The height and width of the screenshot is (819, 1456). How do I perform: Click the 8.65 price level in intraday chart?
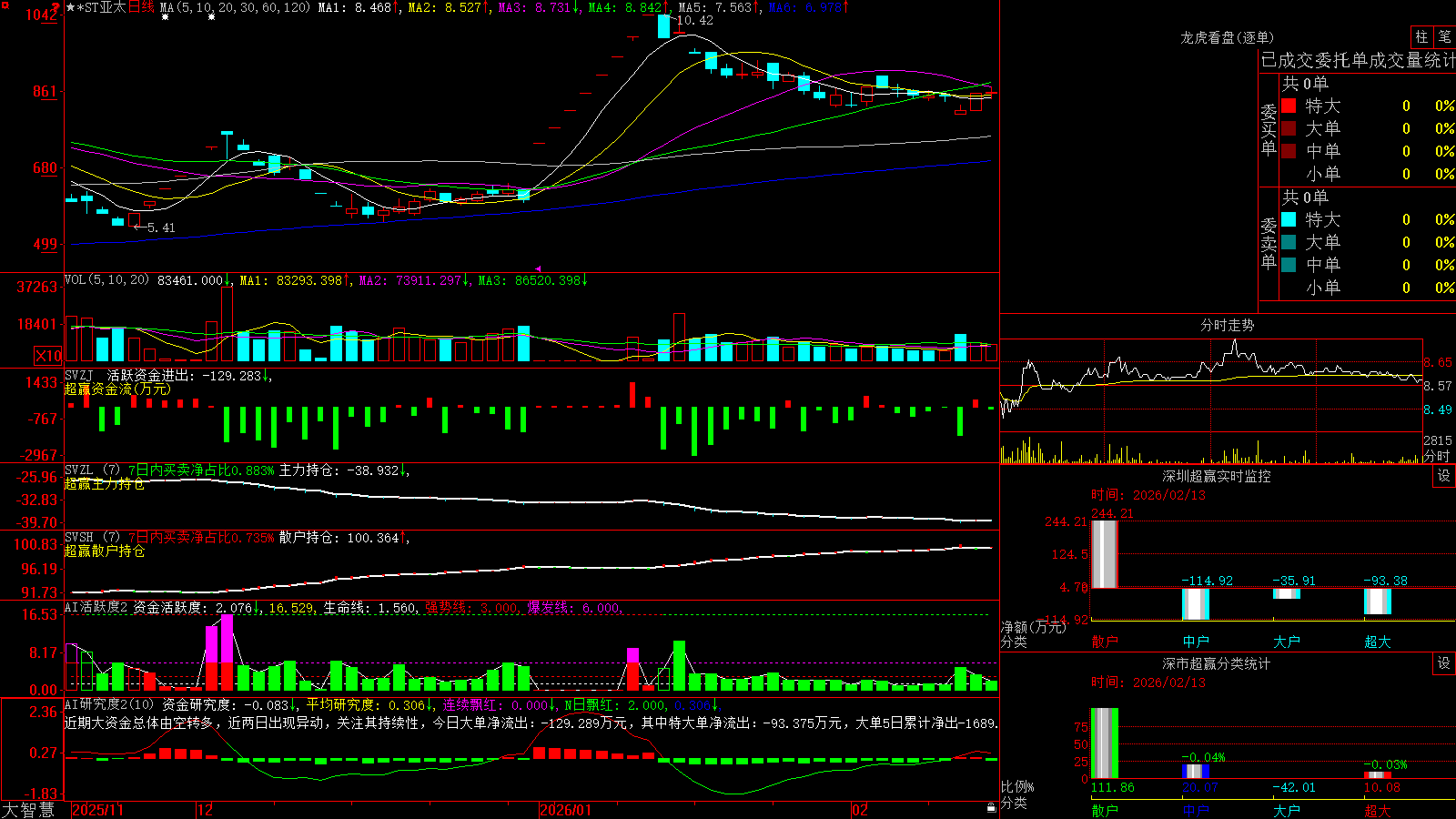(1438, 362)
